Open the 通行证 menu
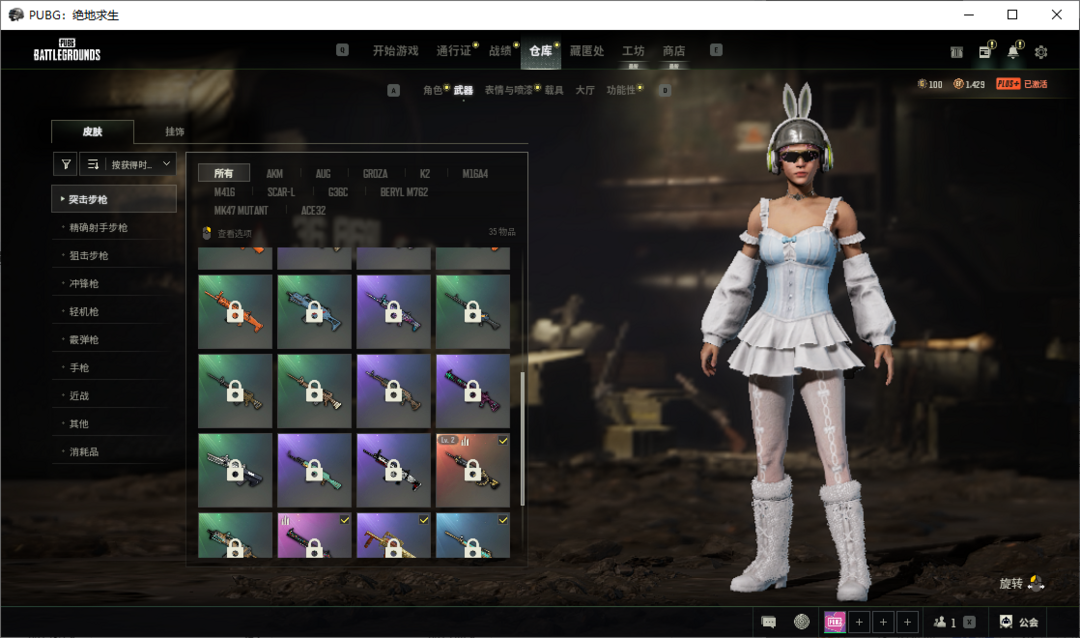This screenshot has width=1080, height=638. [454, 50]
